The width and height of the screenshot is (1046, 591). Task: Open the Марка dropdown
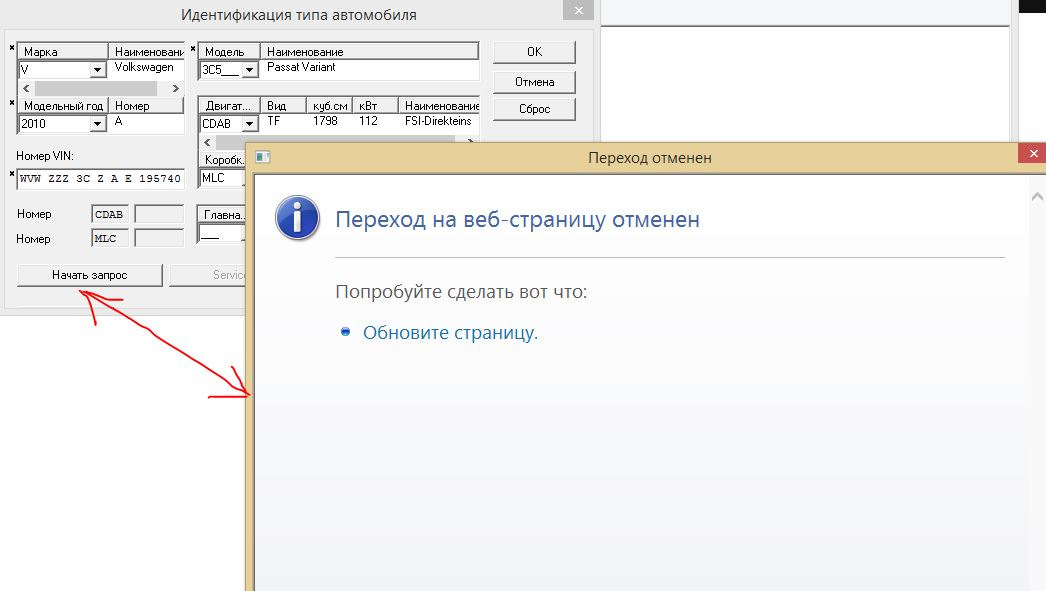(x=98, y=70)
